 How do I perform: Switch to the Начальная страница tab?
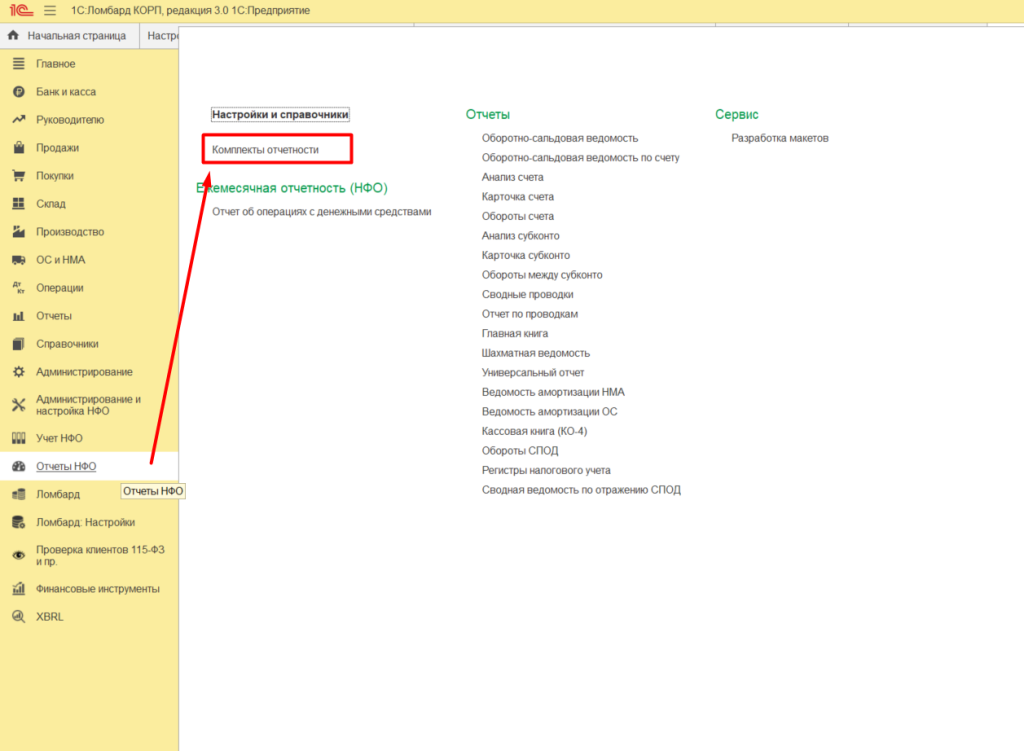[x=76, y=36]
